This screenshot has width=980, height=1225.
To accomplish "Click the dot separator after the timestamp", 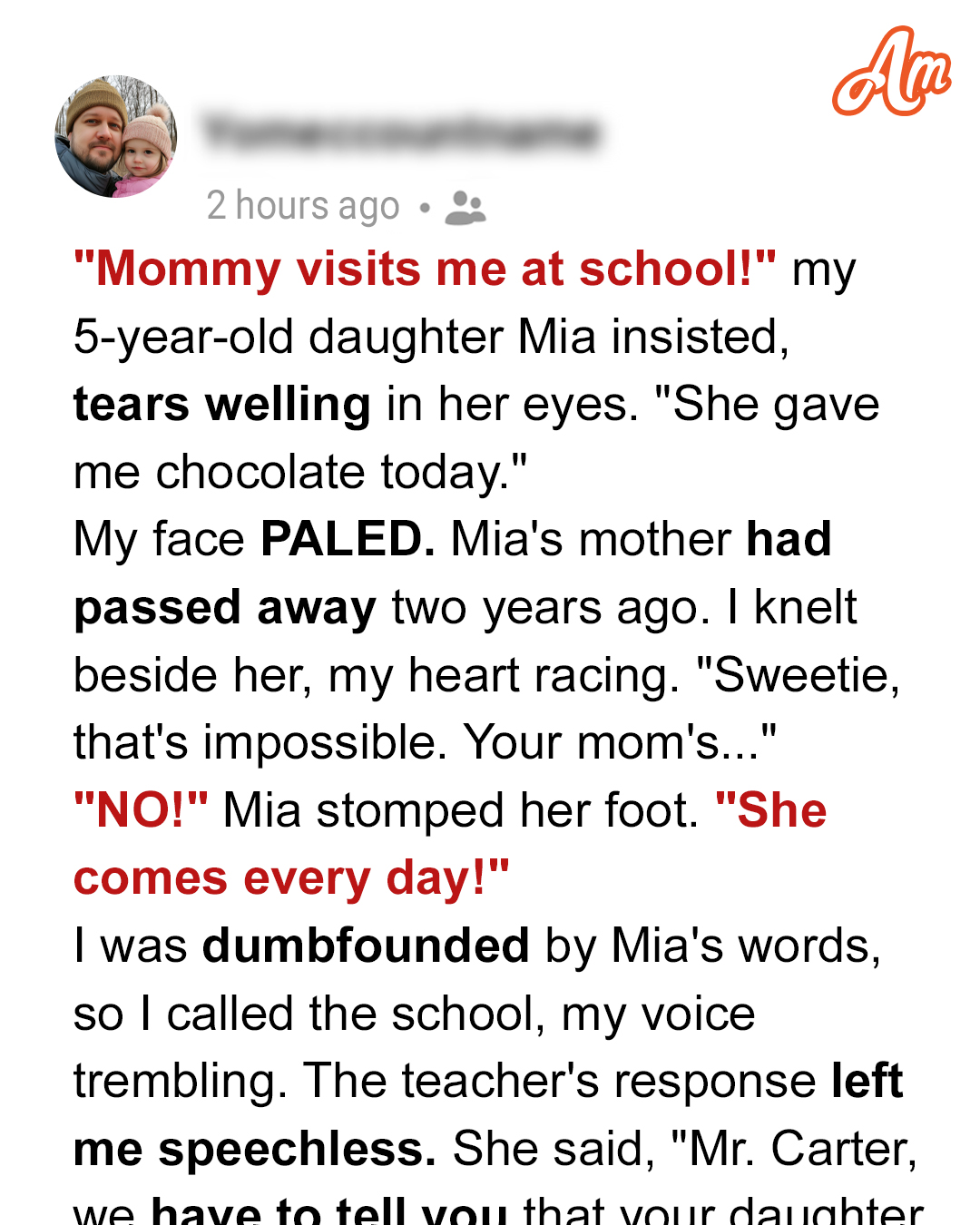I will tap(424, 208).
